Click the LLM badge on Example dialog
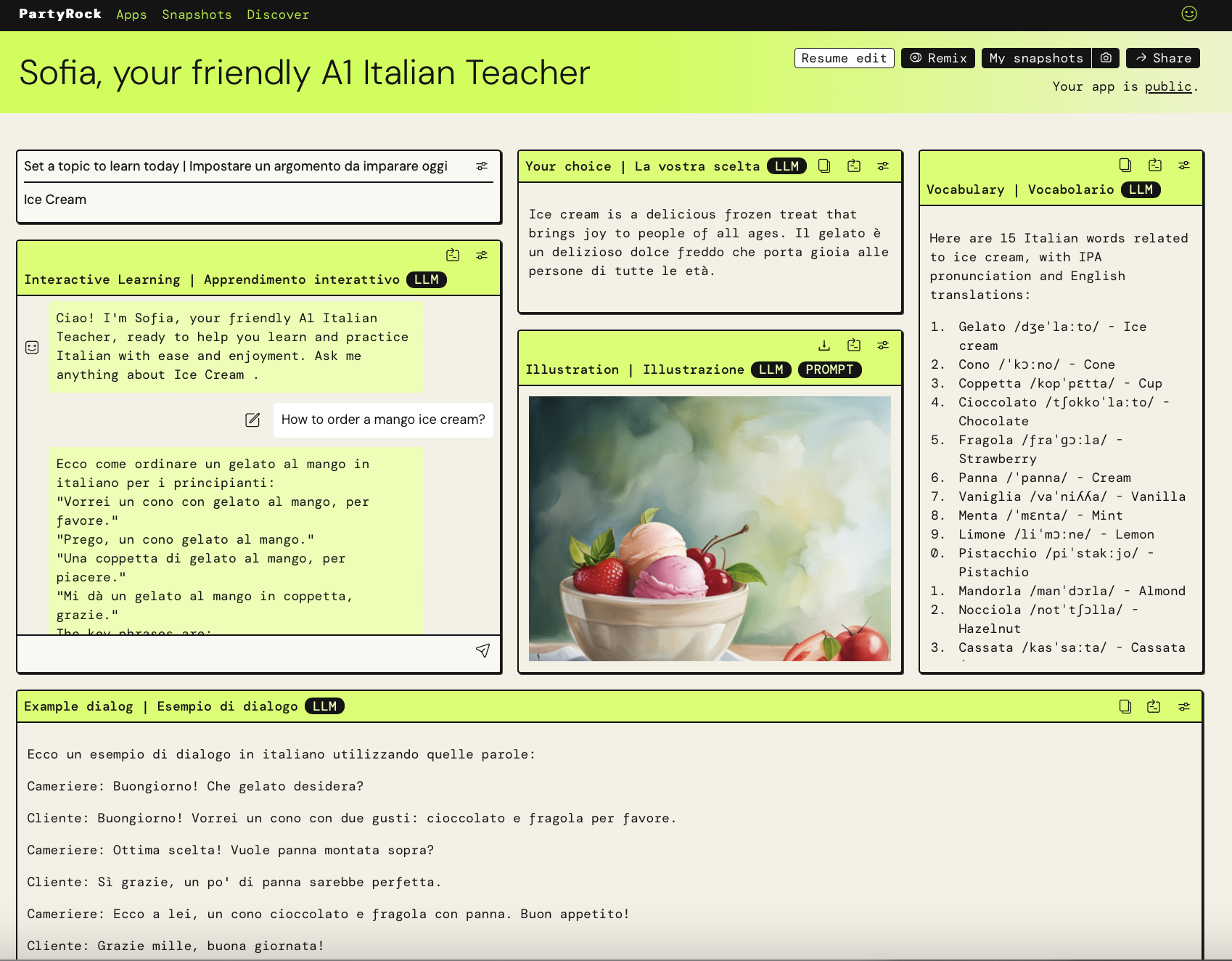 point(325,706)
